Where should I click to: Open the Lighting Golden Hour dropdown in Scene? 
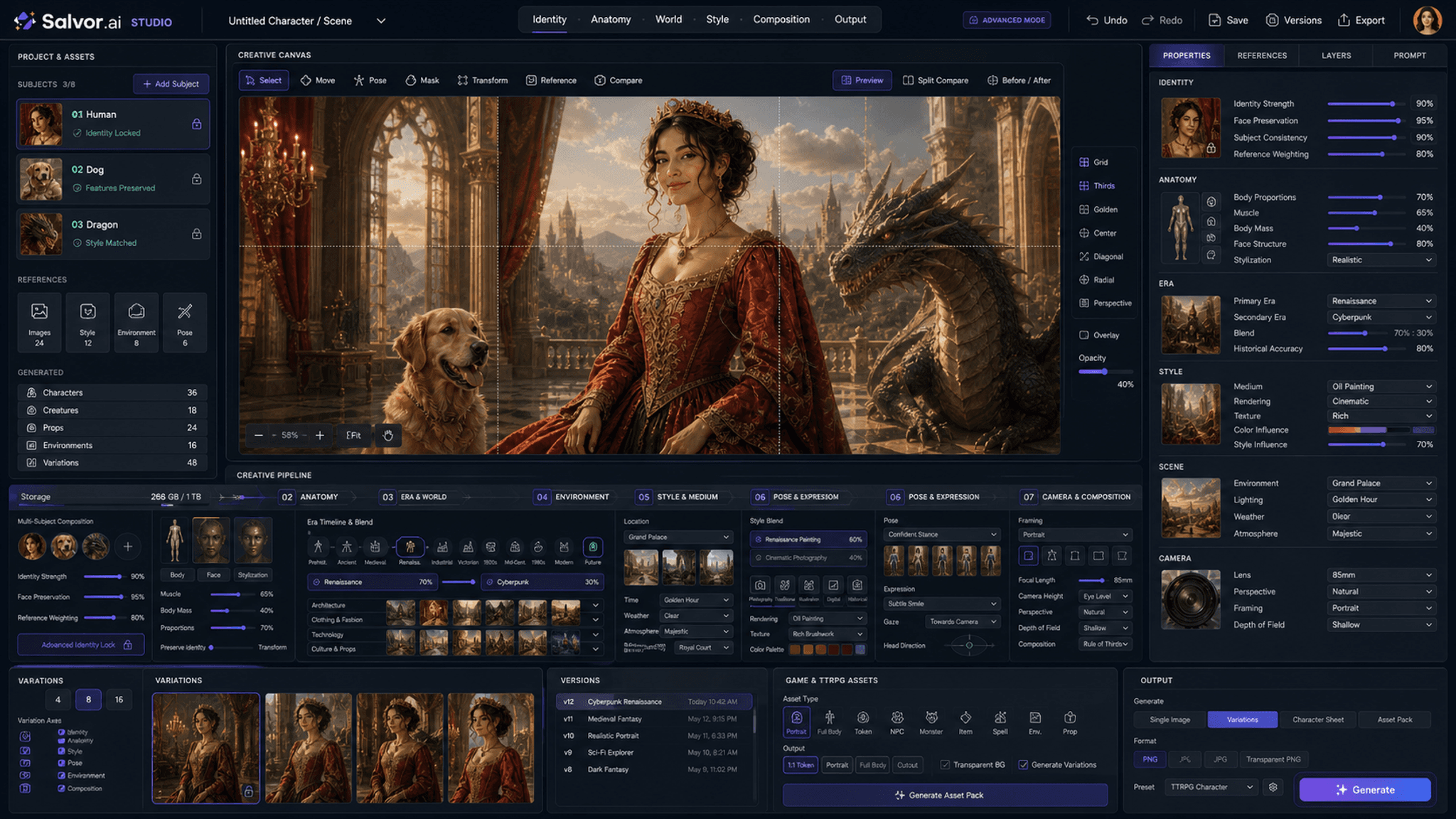click(1381, 500)
